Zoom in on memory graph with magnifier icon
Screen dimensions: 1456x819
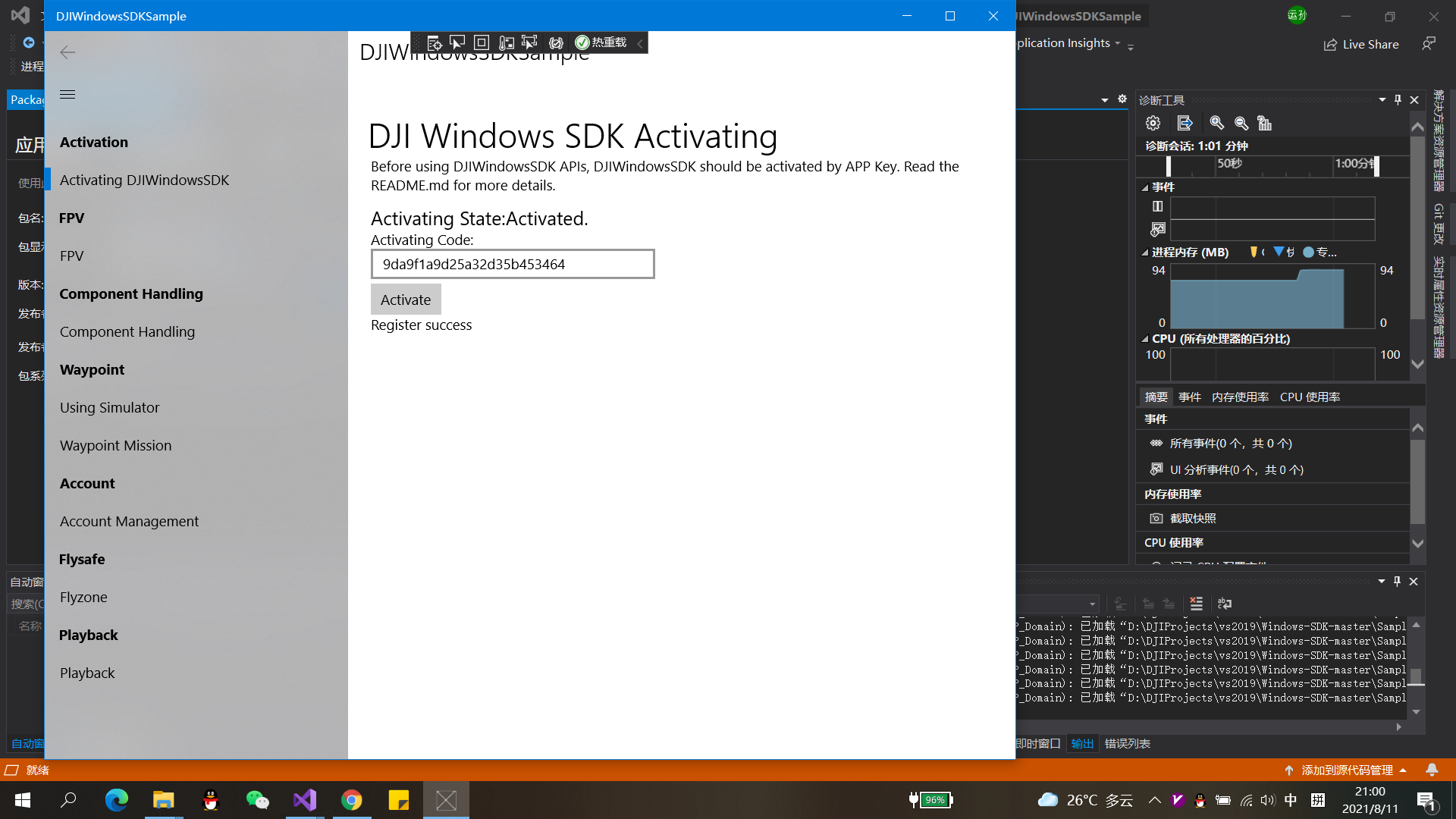coord(1217,123)
